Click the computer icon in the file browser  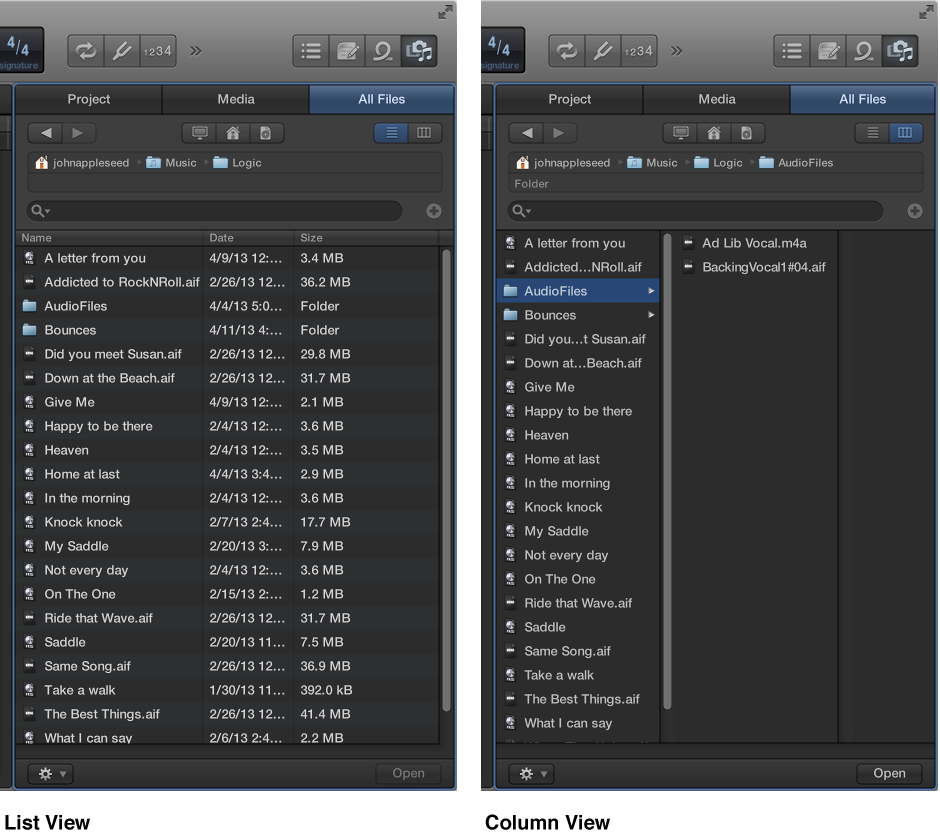coord(199,132)
